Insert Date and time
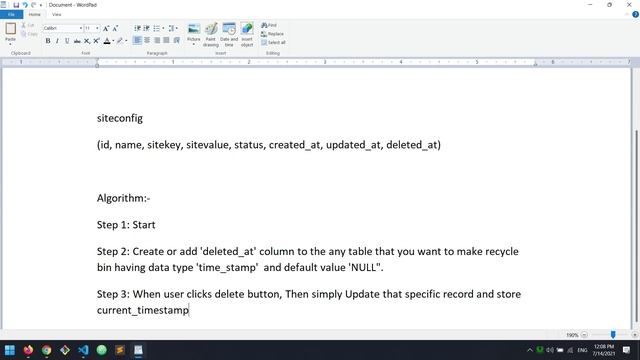 pyautogui.click(x=229, y=34)
